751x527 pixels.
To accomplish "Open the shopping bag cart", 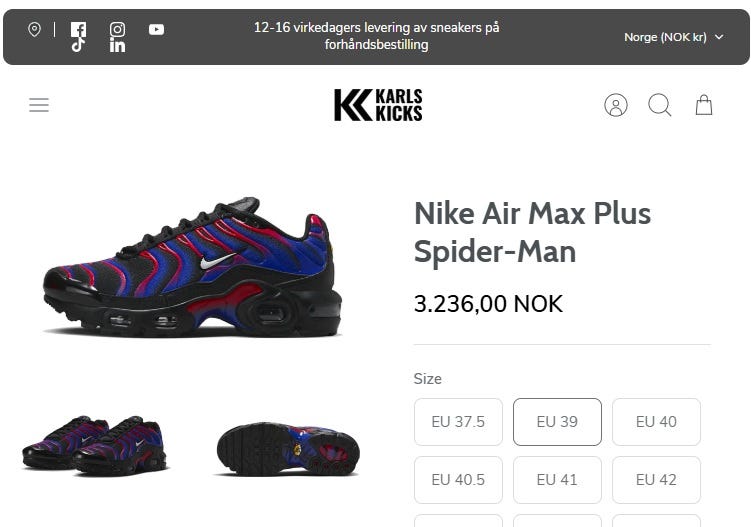I will pos(704,105).
